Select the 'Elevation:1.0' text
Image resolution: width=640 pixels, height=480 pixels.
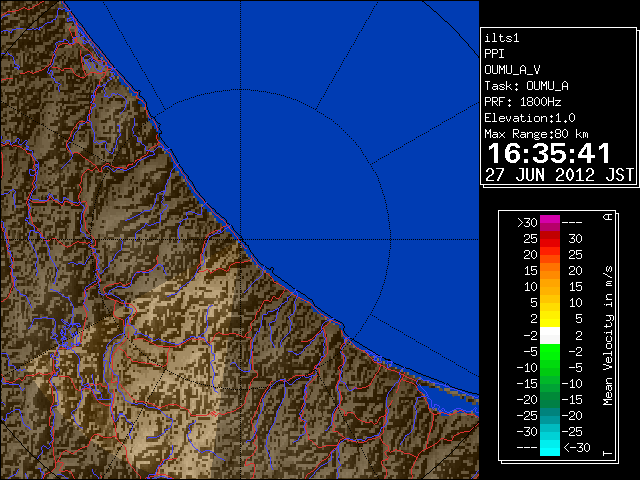[x=530, y=118]
